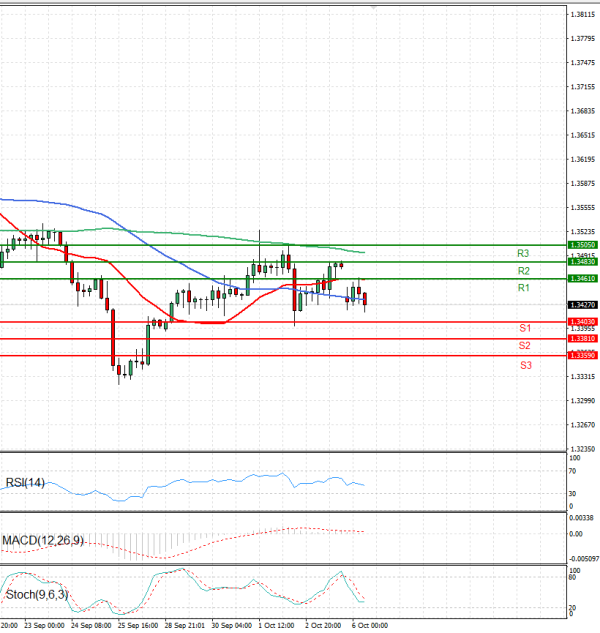Select the R2 resistance label

tap(523, 271)
